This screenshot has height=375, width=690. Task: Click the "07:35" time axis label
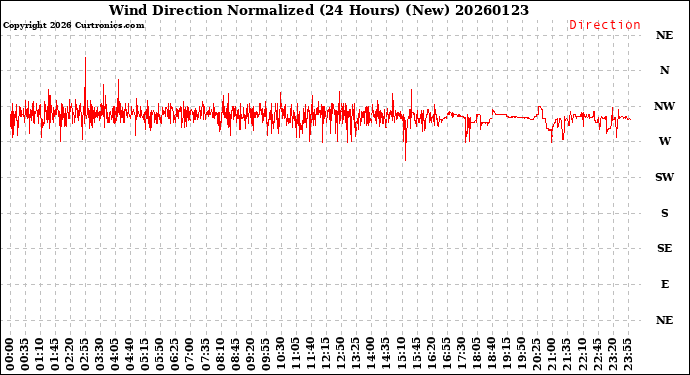tap(206, 355)
